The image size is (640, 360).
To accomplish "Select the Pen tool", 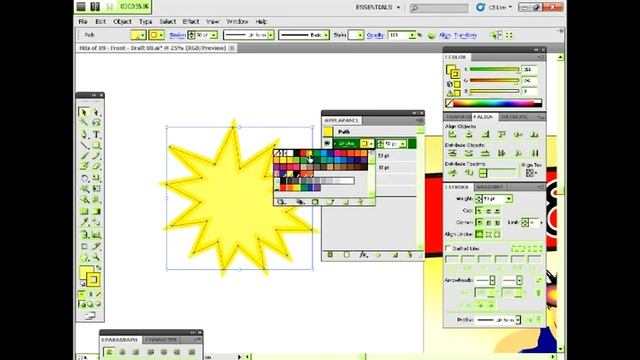I will point(84,134).
